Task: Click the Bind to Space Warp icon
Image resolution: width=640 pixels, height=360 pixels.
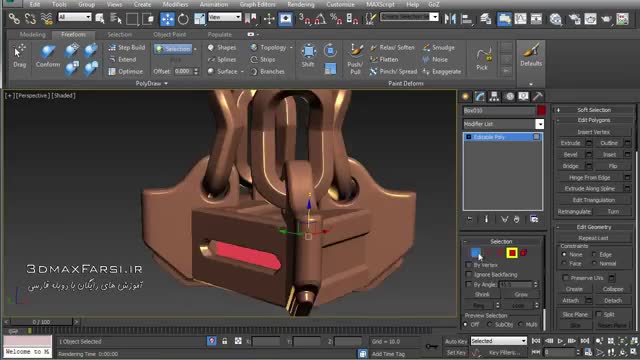Action: click(x=47, y=19)
